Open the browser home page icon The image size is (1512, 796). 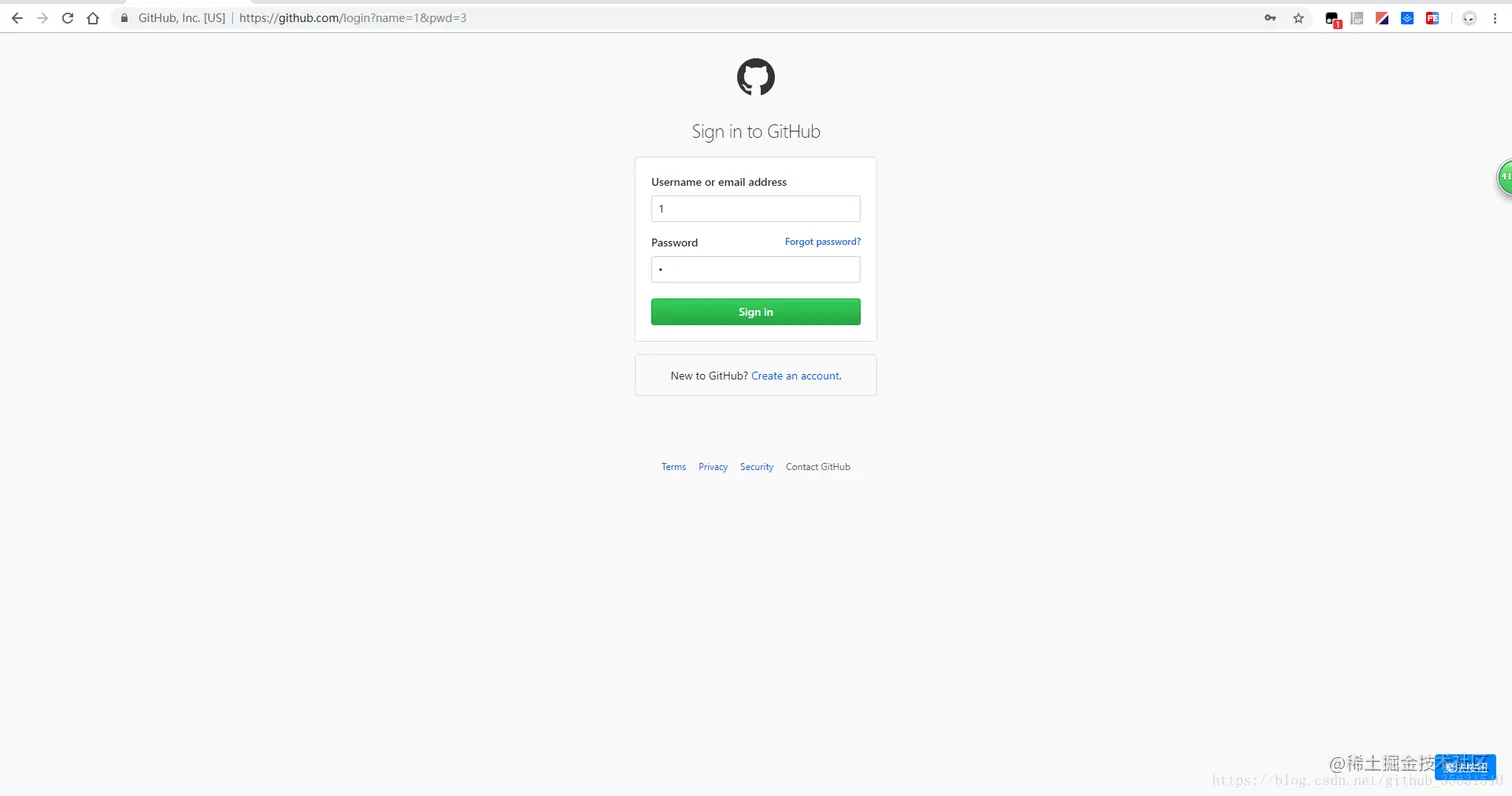pos(93,18)
